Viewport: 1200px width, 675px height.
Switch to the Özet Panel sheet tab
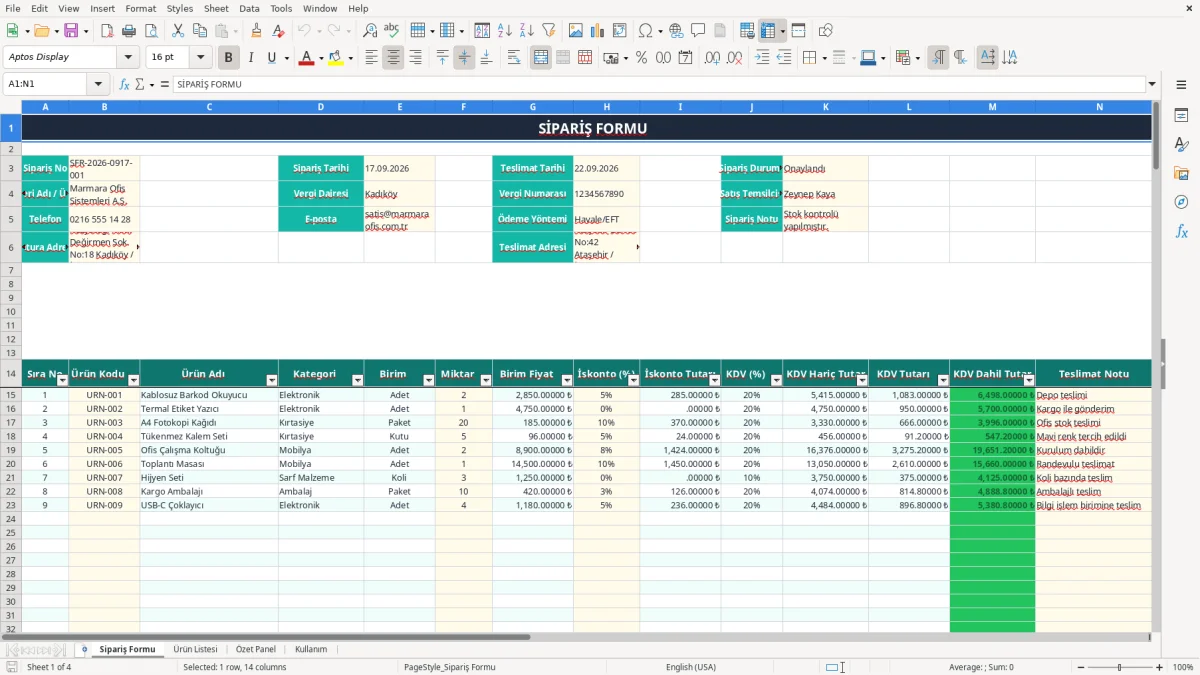[x=256, y=649]
